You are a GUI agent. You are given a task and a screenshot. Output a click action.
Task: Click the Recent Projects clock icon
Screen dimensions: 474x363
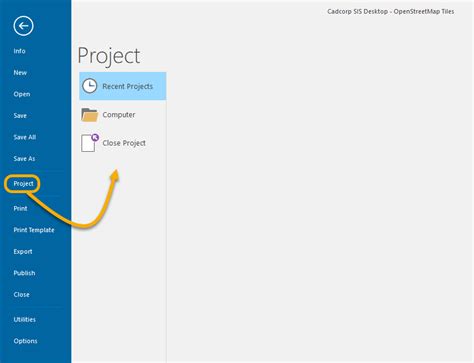click(x=90, y=86)
